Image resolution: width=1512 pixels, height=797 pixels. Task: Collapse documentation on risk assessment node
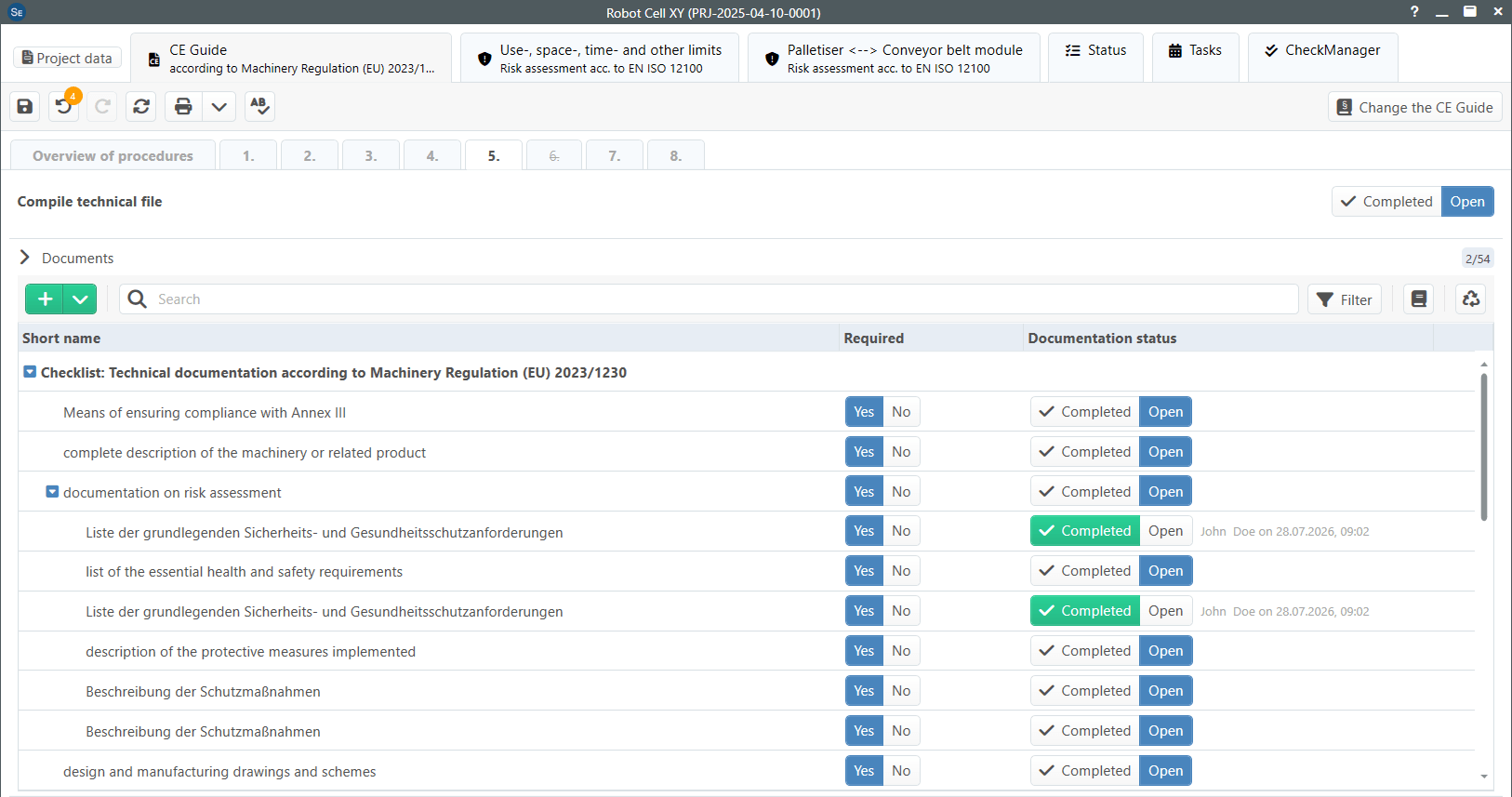[x=52, y=492]
